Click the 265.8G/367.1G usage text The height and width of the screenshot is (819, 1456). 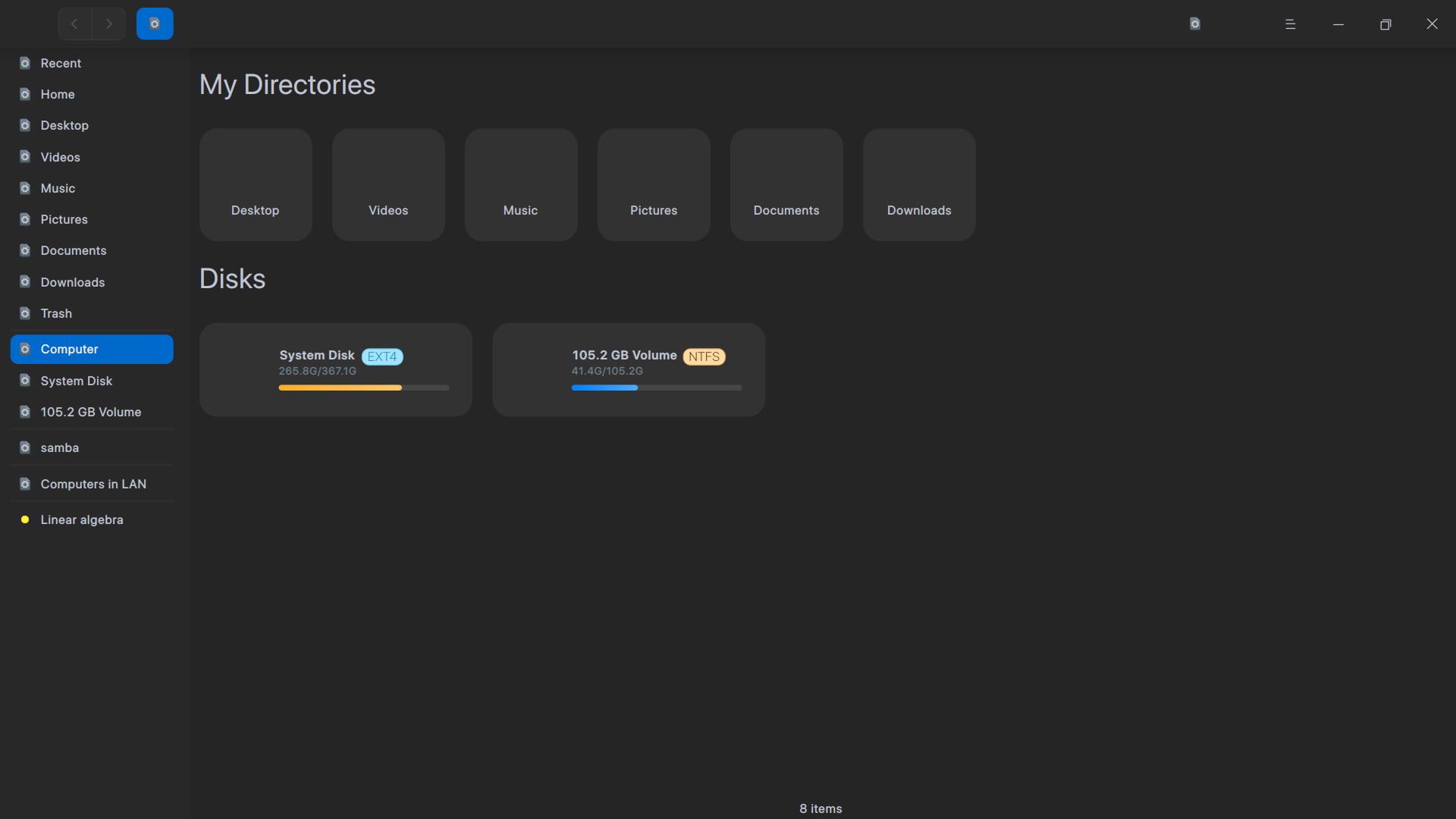pyautogui.click(x=317, y=371)
